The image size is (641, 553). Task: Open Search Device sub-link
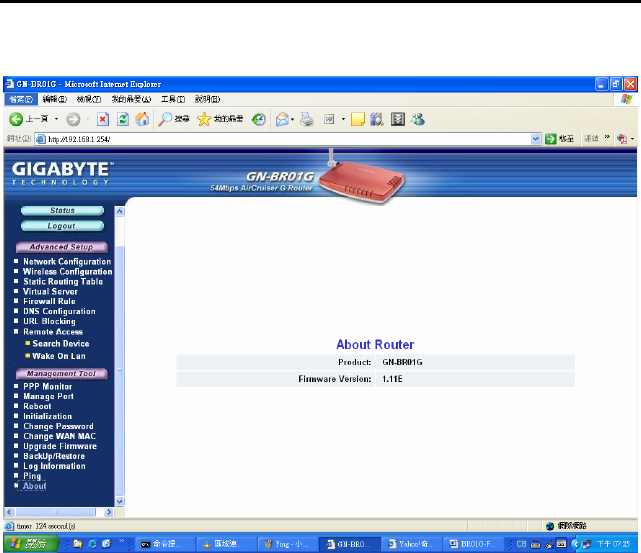coord(61,344)
